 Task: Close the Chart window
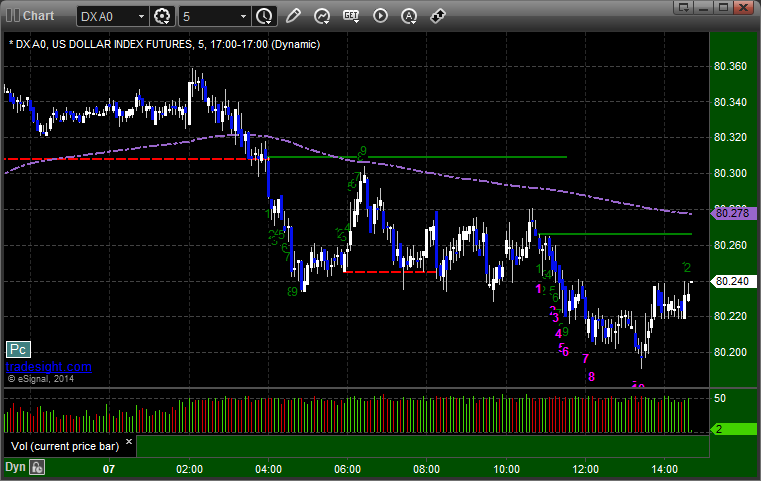click(x=743, y=7)
